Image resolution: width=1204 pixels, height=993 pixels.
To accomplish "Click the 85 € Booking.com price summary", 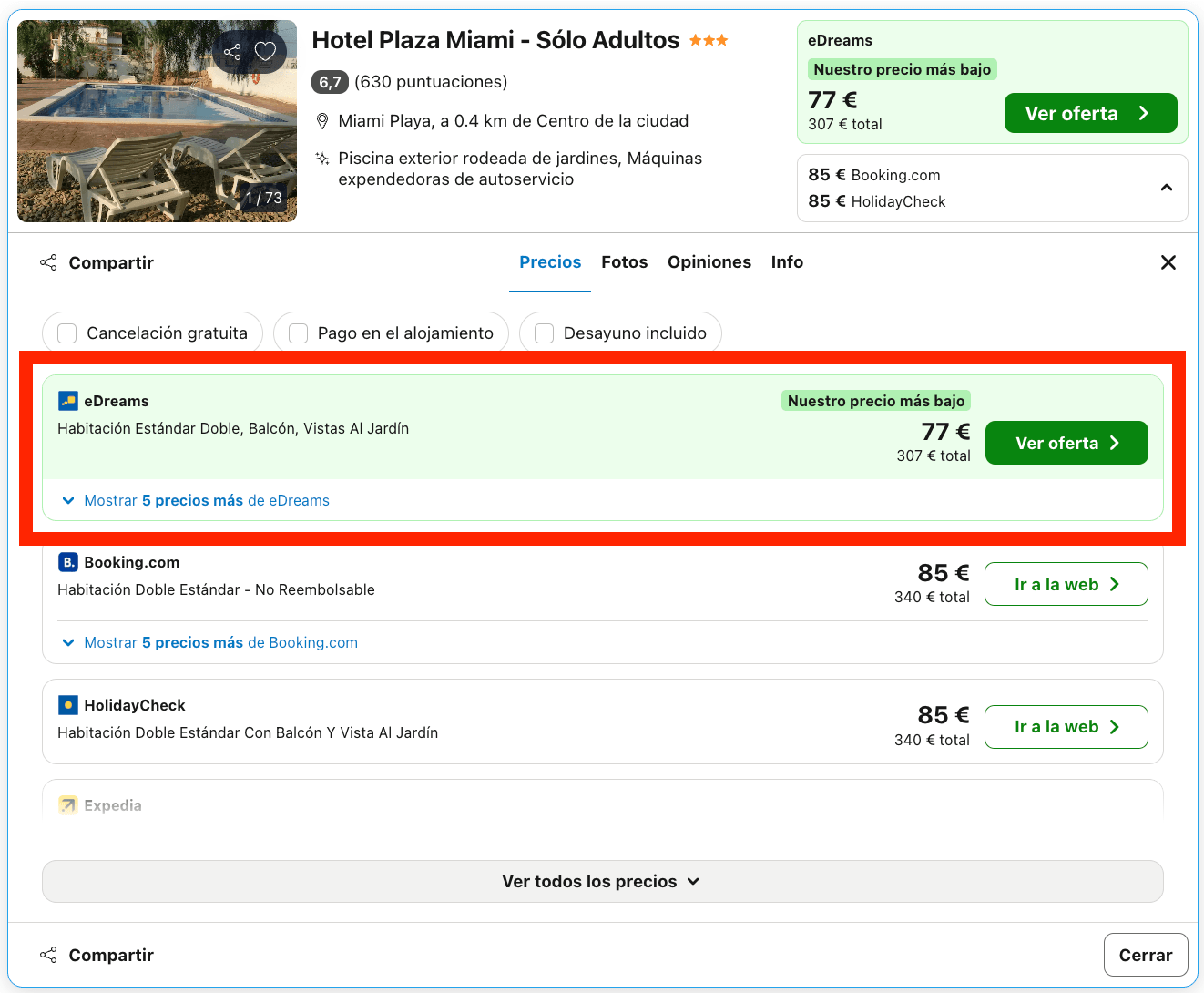I will click(874, 175).
